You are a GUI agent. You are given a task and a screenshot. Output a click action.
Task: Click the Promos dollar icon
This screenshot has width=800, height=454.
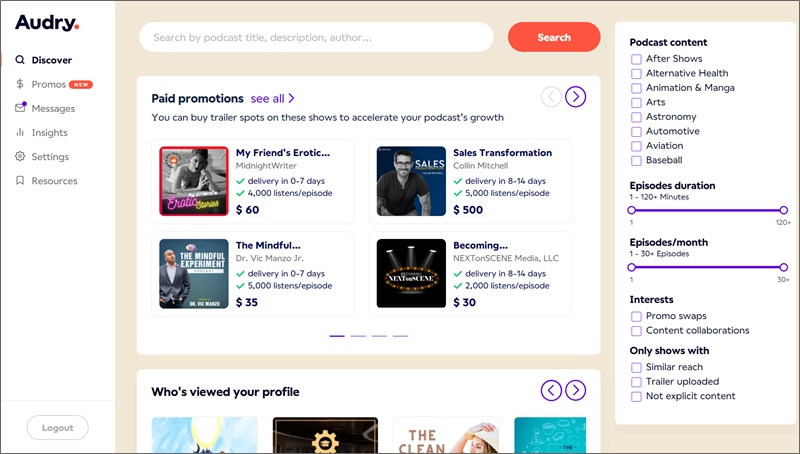pyautogui.click(x=20, y=85)
